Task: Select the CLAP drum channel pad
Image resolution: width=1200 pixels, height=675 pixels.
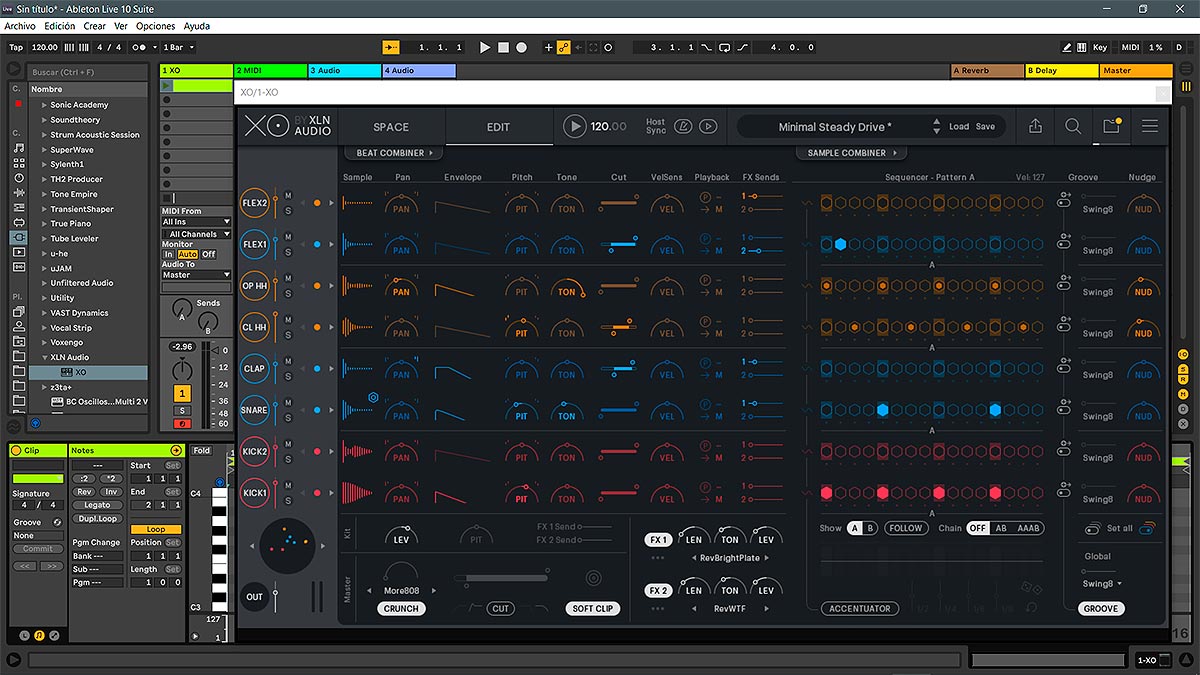Action: tap(255, 368)
